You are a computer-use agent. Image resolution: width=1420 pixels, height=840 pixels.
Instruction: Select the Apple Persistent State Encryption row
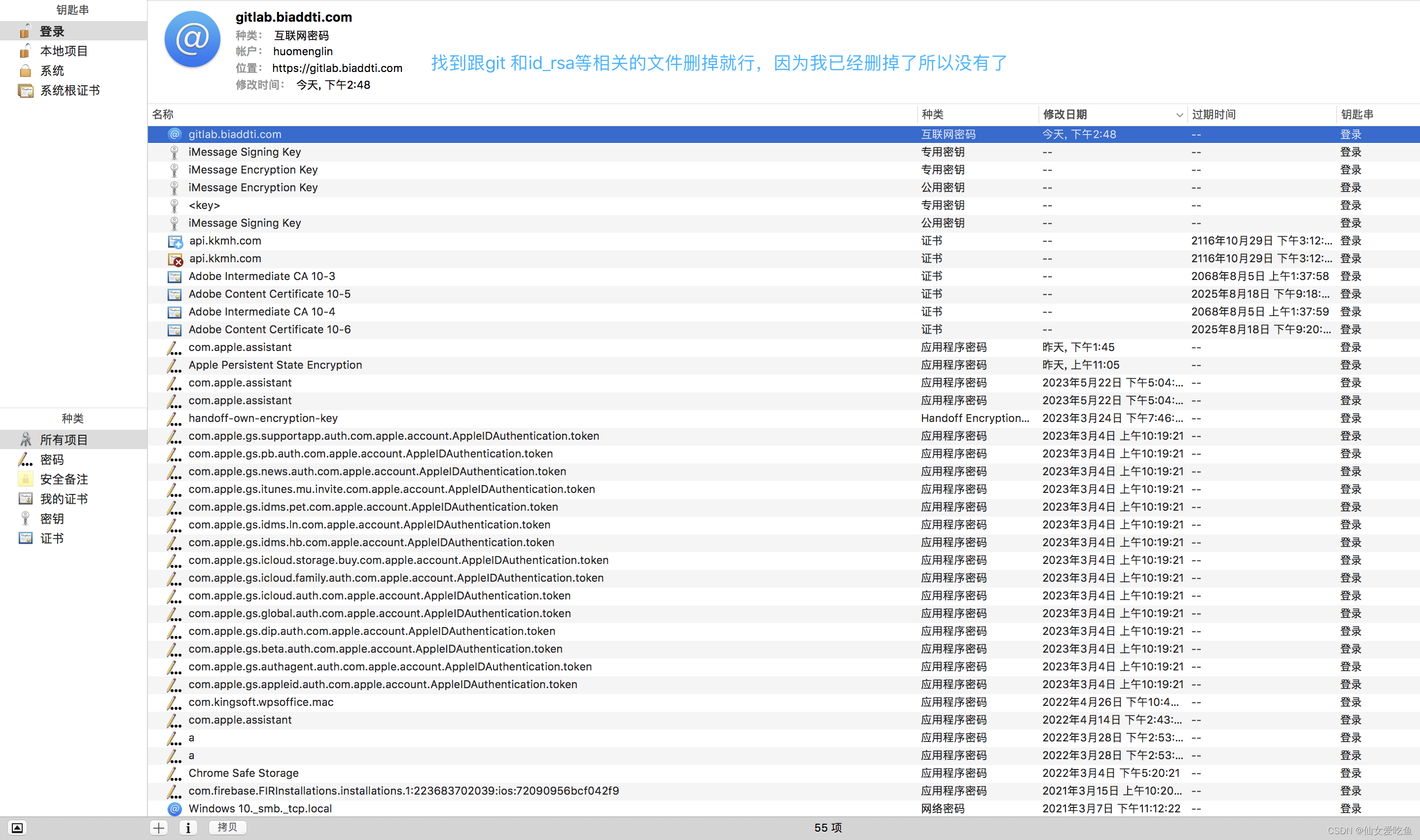click(x=784, y=365)
